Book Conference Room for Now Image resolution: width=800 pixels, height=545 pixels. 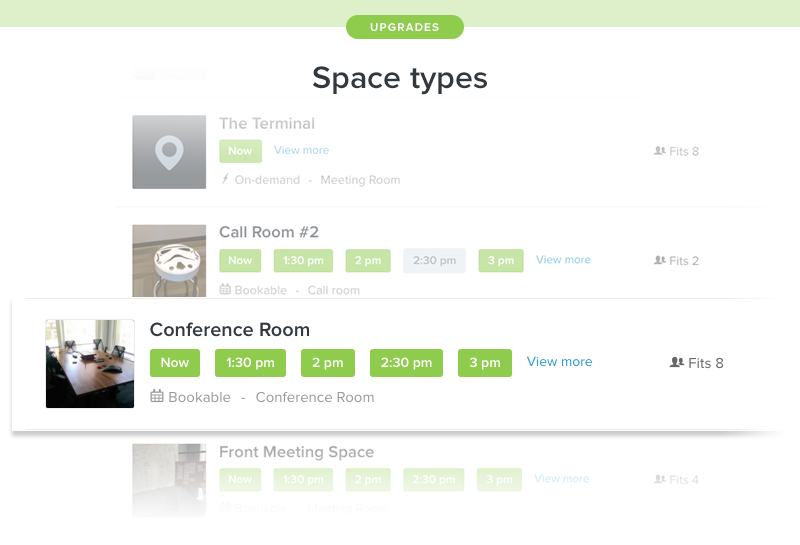pyautogui.click(x=175, y=363)
